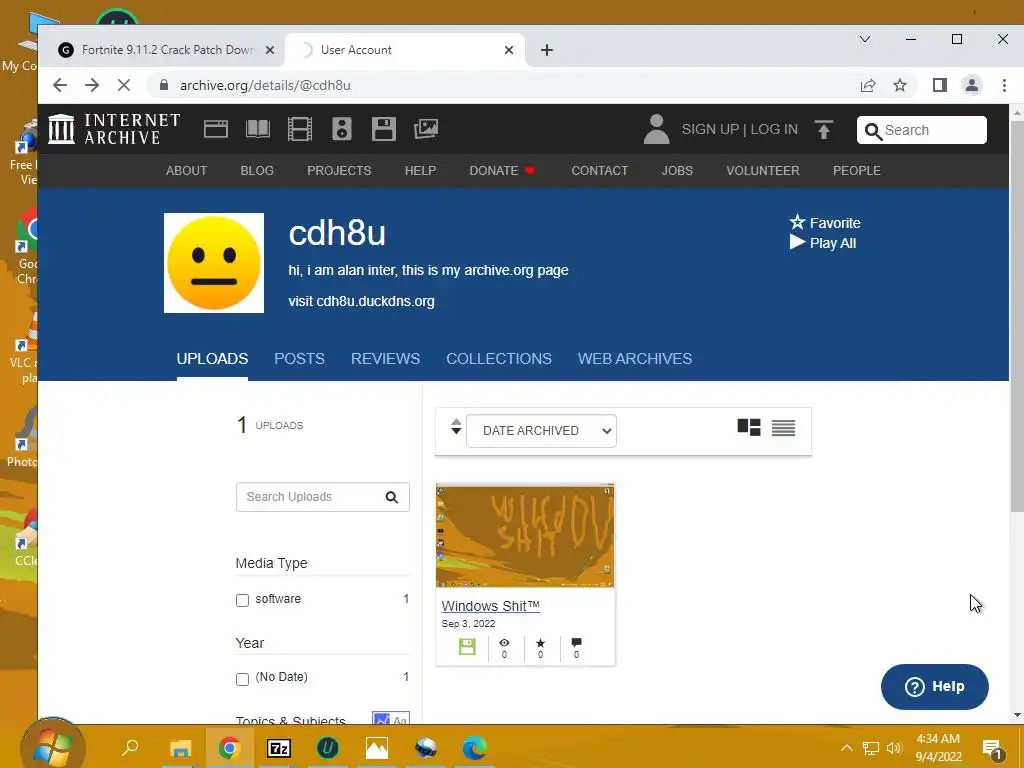Switch to the Fortnite Crack Patch browser tab

pos(163,50)
